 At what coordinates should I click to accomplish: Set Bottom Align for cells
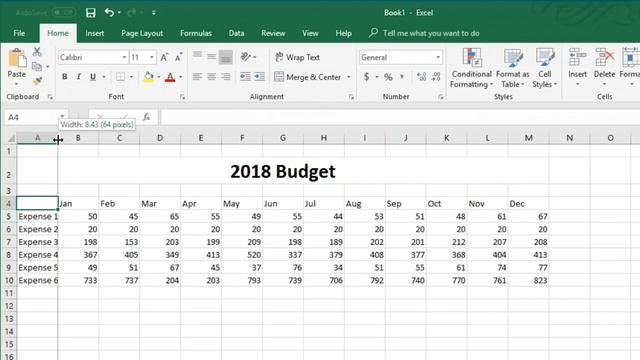[226, 58]
